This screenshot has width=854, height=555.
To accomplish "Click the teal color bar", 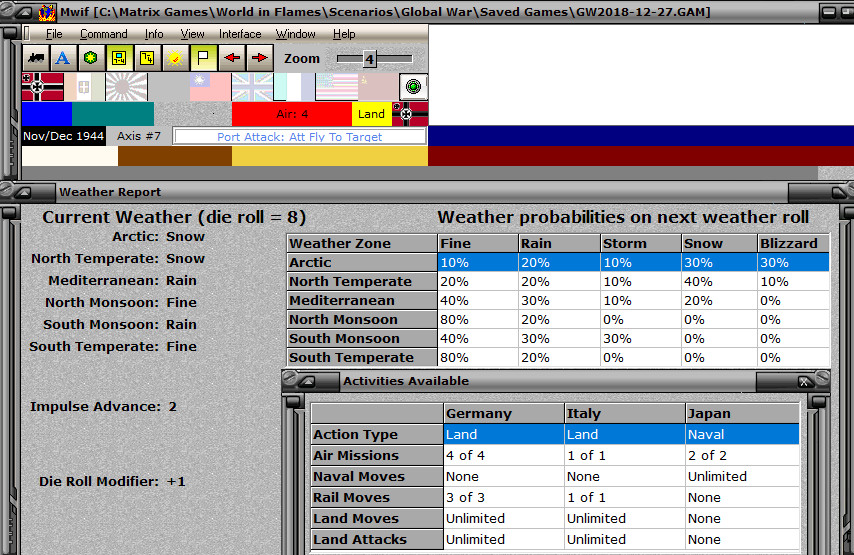I will click(113, 114).
